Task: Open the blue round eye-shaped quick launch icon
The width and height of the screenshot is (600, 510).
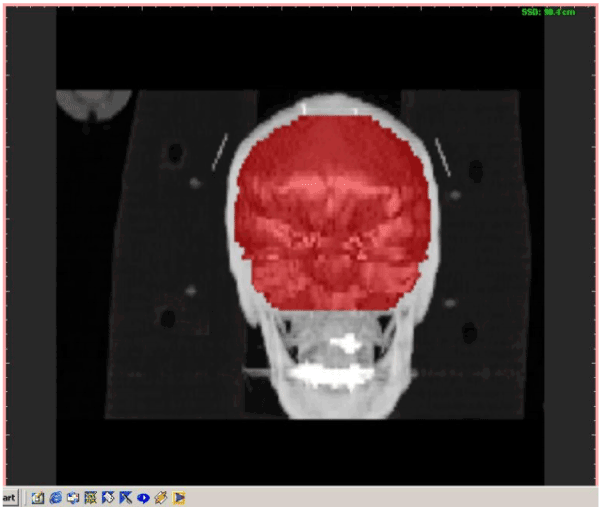Action: [x=143, y=497]
